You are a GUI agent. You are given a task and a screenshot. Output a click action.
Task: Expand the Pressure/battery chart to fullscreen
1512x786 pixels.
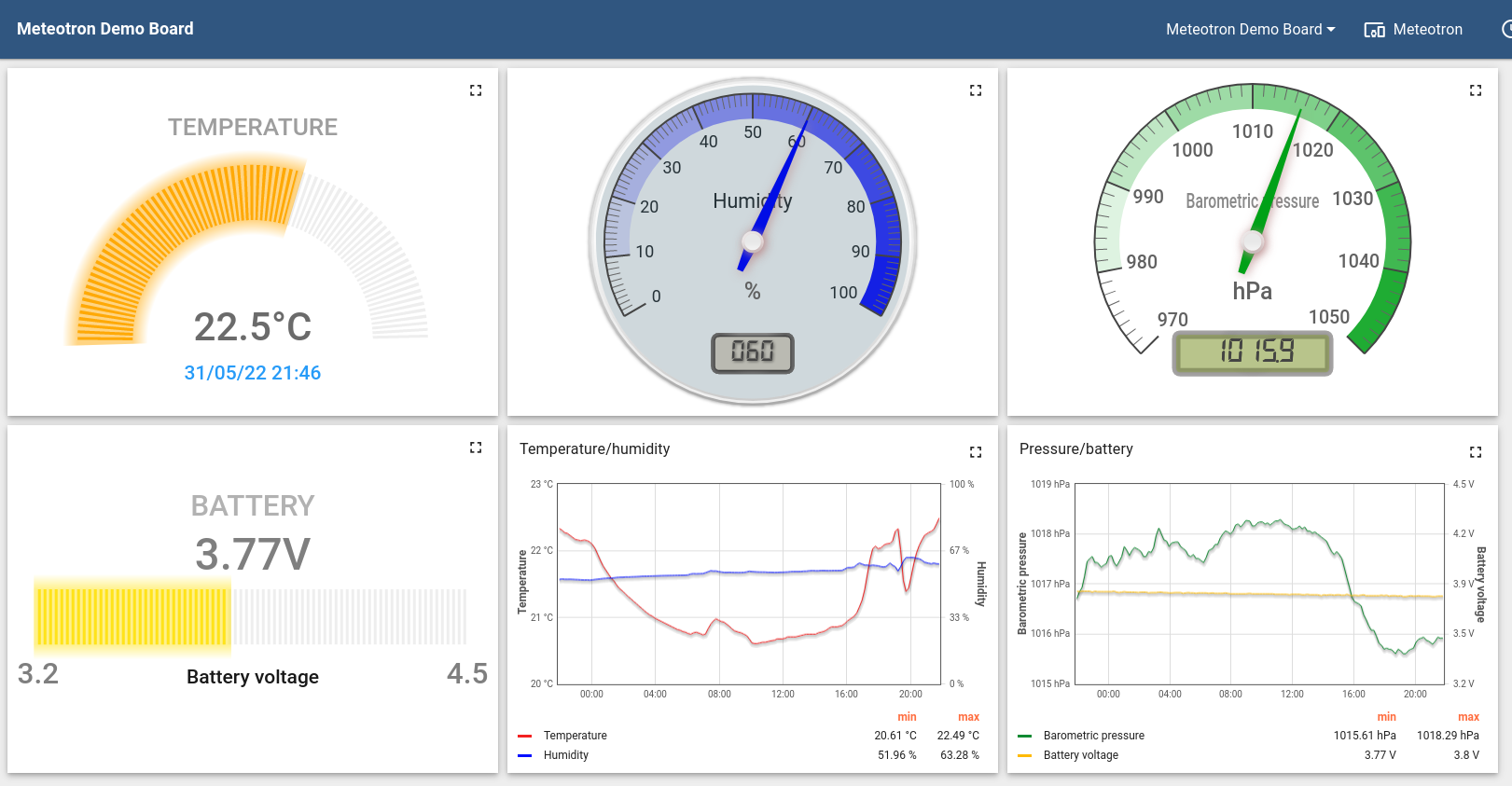1476,452
